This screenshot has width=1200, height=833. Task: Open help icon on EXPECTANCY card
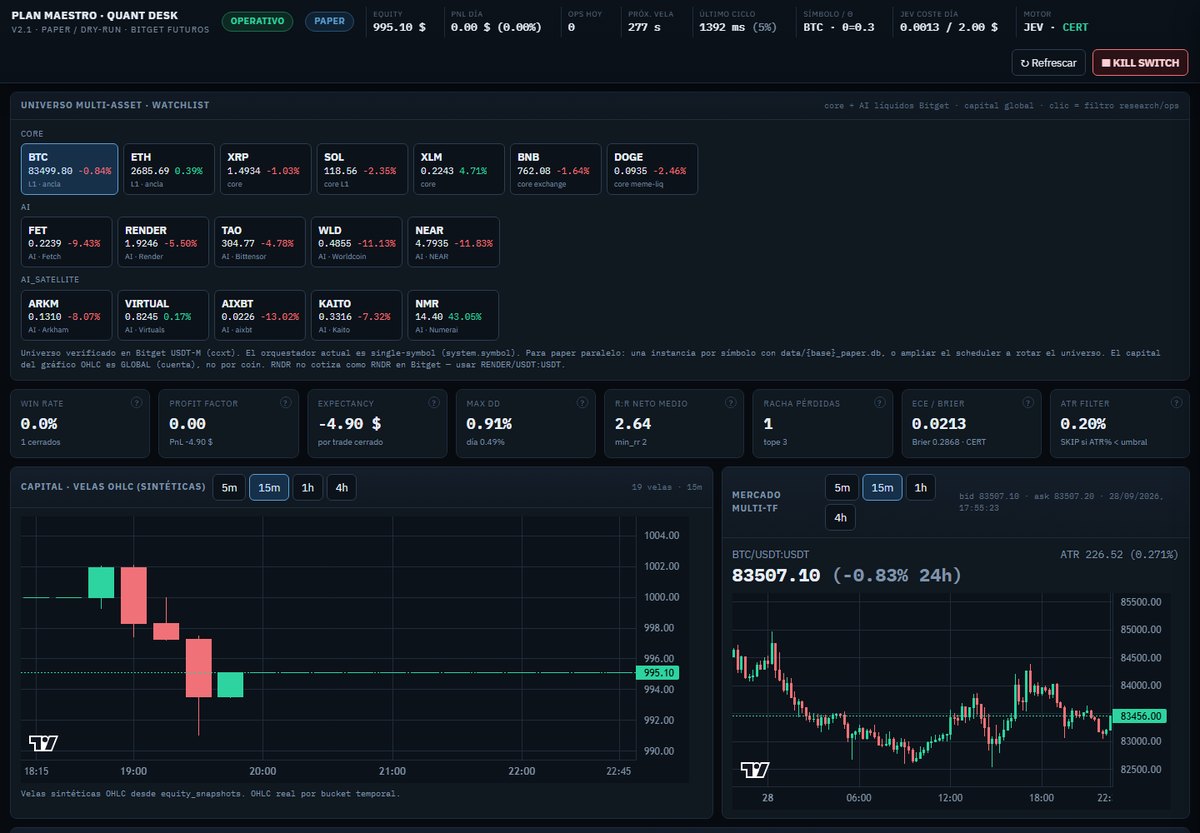point(434,403)
